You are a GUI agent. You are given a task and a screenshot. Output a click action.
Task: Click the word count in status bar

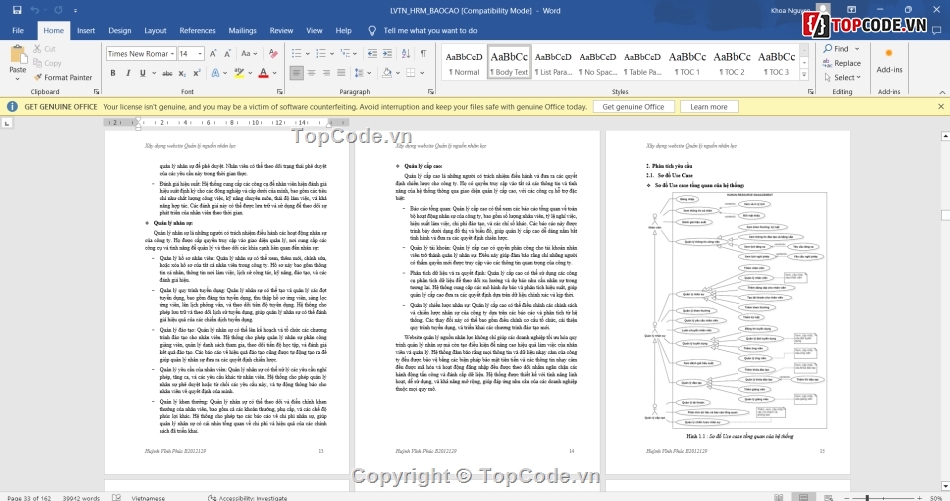click(x=81, y=497)
